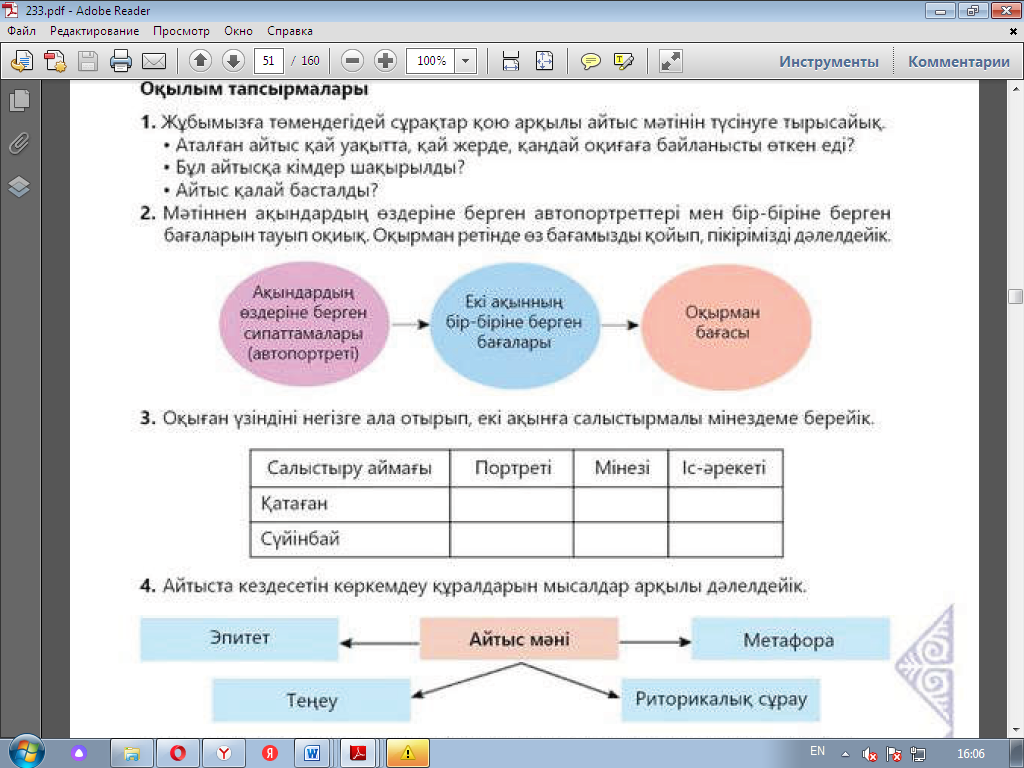
Task: Open the Комментарии panel
Action: (x=959, y=62)
